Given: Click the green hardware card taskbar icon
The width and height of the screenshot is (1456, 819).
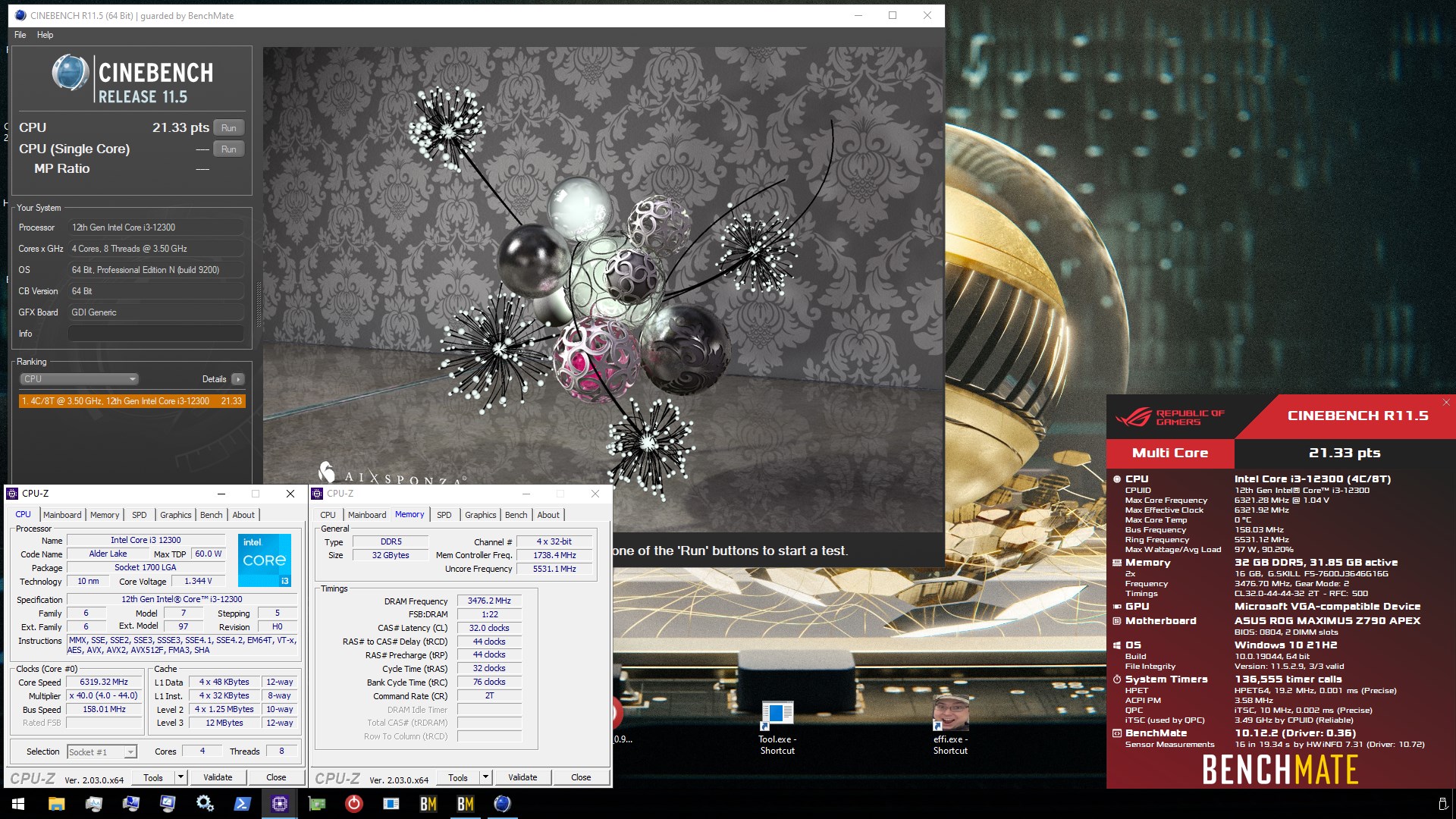Looking at the screenshot, I should coord(316,804).
